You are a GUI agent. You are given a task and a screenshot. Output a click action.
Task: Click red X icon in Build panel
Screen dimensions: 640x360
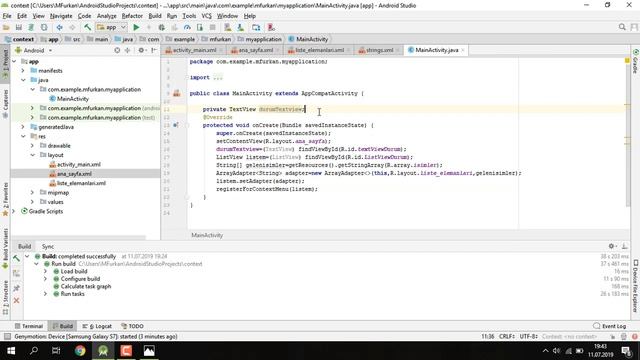point(16,301)
